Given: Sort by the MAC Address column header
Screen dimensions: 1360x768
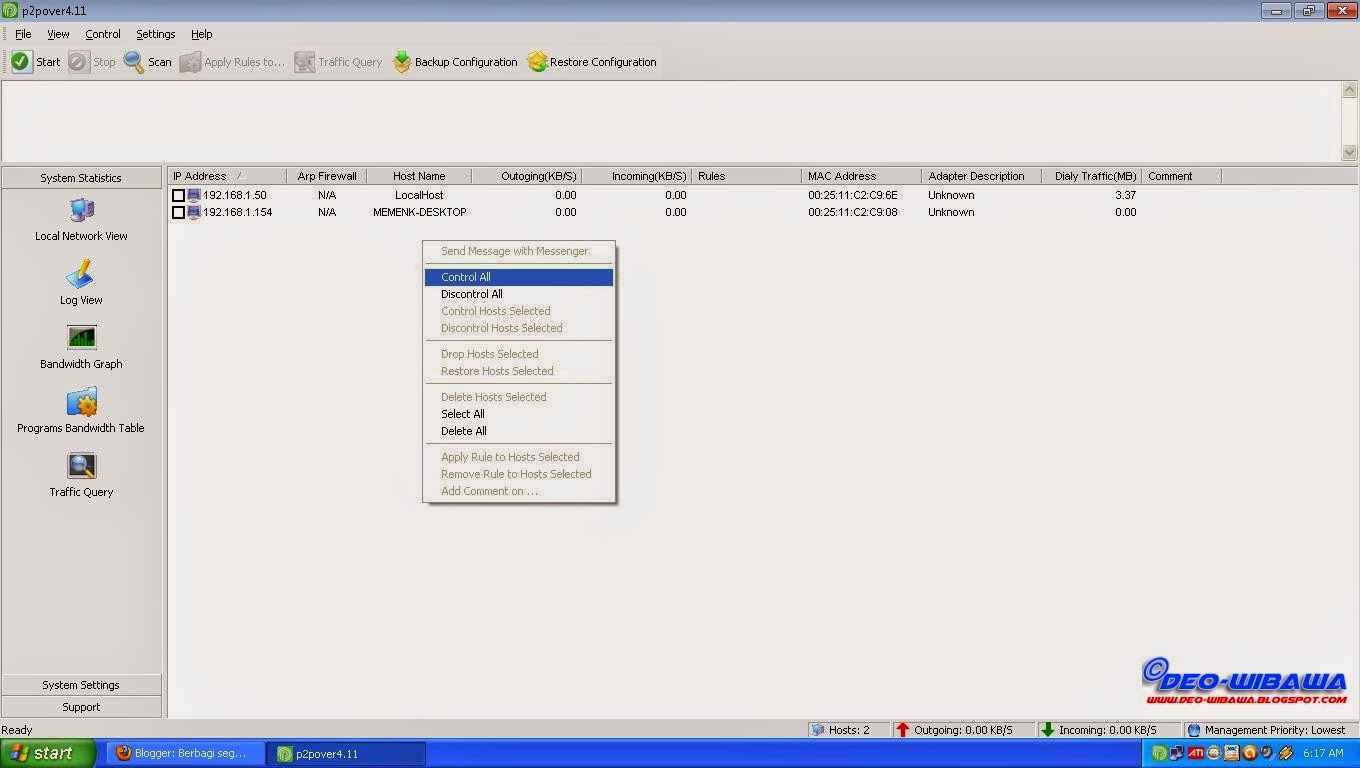Looking at the screenshot, I should pyautogui.click(x=861, y=176).
